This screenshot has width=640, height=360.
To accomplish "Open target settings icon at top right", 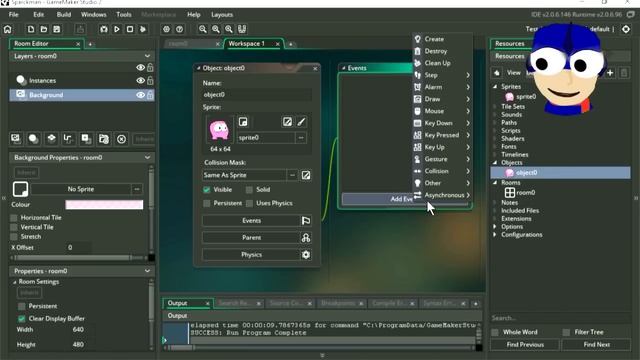I will [626, 29].
